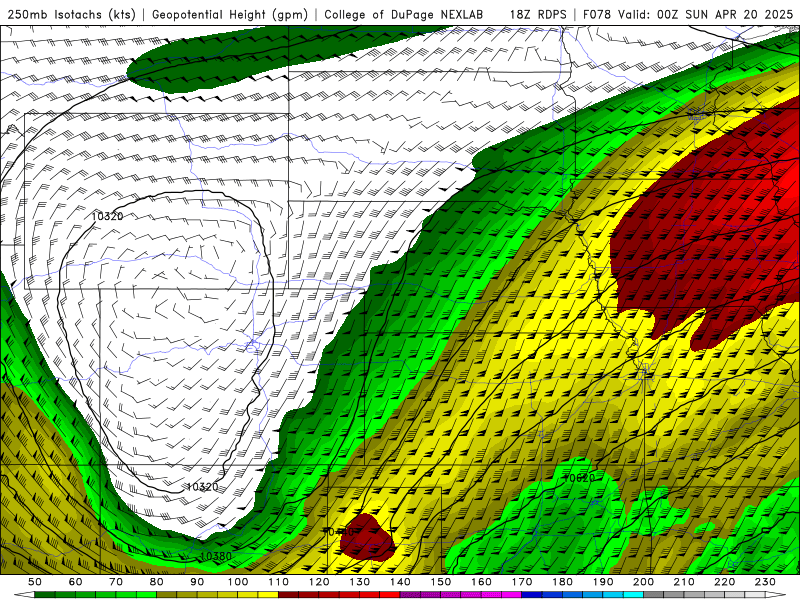Click the '160' value on the color scale

point(481,582)
